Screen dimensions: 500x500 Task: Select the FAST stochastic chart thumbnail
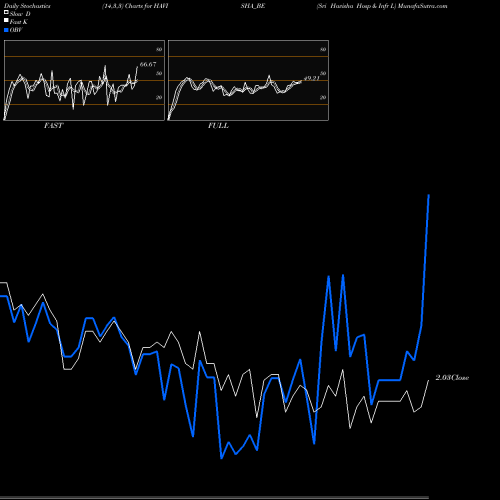click(x=84, y=80)
